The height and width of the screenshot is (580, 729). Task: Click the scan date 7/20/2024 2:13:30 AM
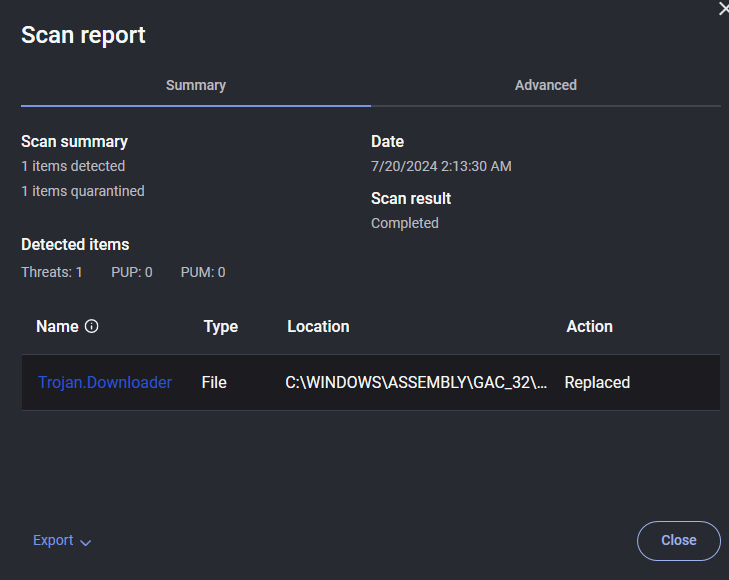[x=441, y=166]
